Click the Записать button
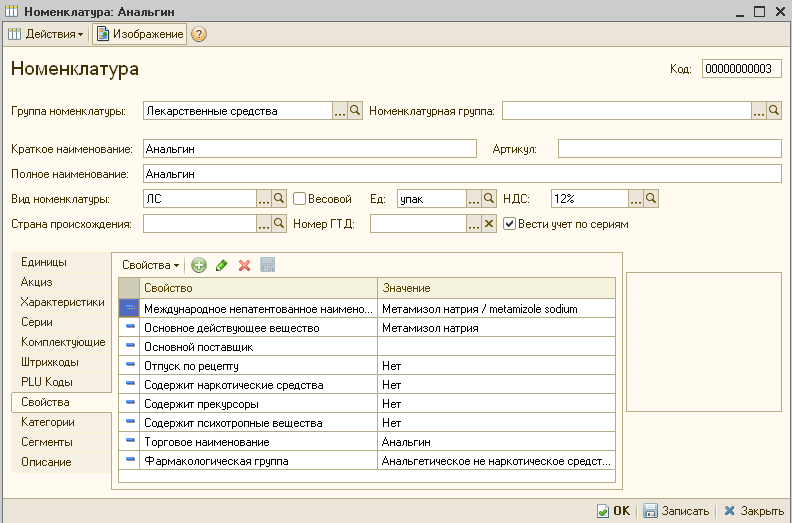Screen dimensions: 792x523 coord(676,510)
